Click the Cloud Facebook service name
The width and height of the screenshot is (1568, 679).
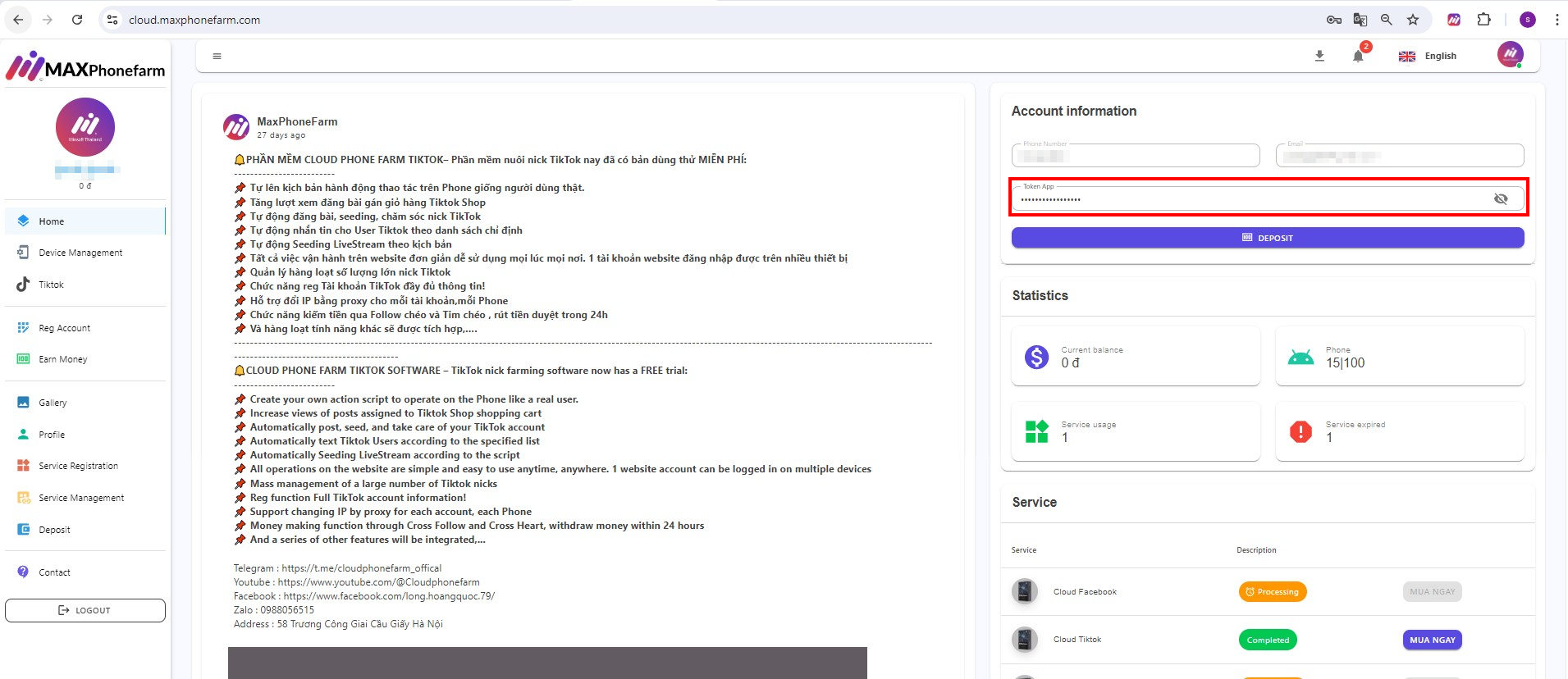click(1085, 592)
